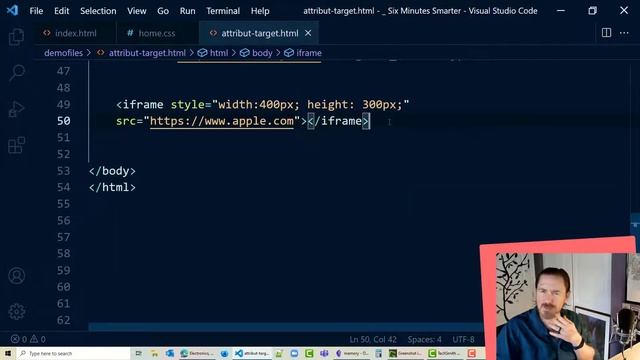Screen dimensions: 640x360
Task: Click line number 50 in the gutter
Action: (x=63, y=121)
